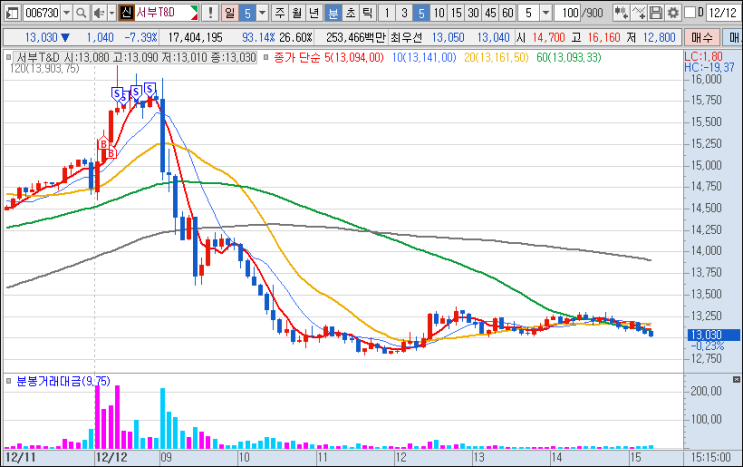Screen dimensions: 743x467
Task: Select the 60-minute interval button
Action: tap(507, 13)
